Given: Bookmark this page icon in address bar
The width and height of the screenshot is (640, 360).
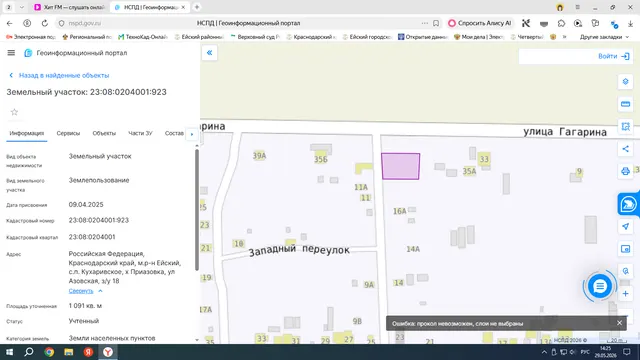Looking at the screenshot, I should click(436, 23).
